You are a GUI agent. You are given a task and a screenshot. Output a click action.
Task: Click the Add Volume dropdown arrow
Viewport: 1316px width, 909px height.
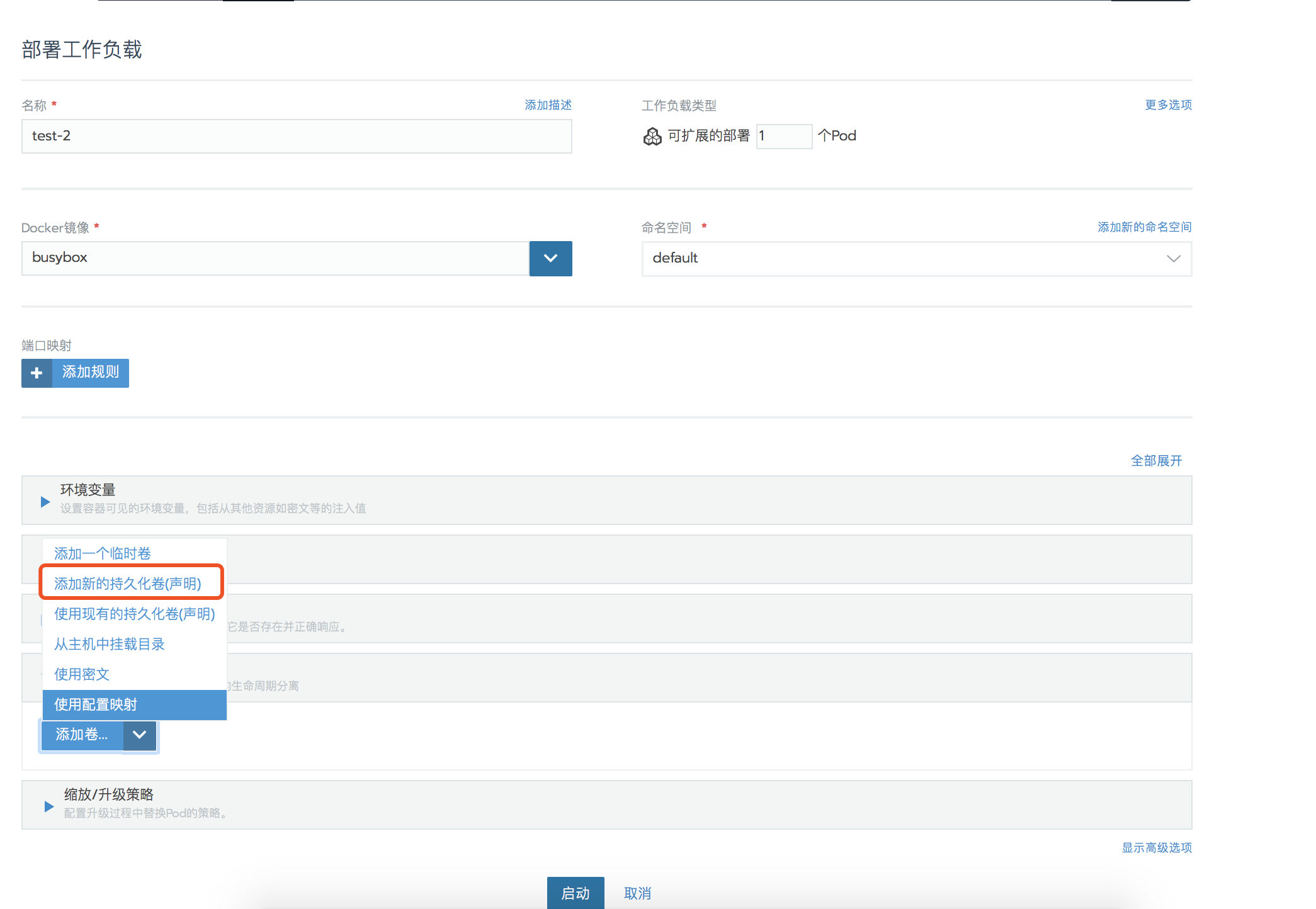coord(140,735)
